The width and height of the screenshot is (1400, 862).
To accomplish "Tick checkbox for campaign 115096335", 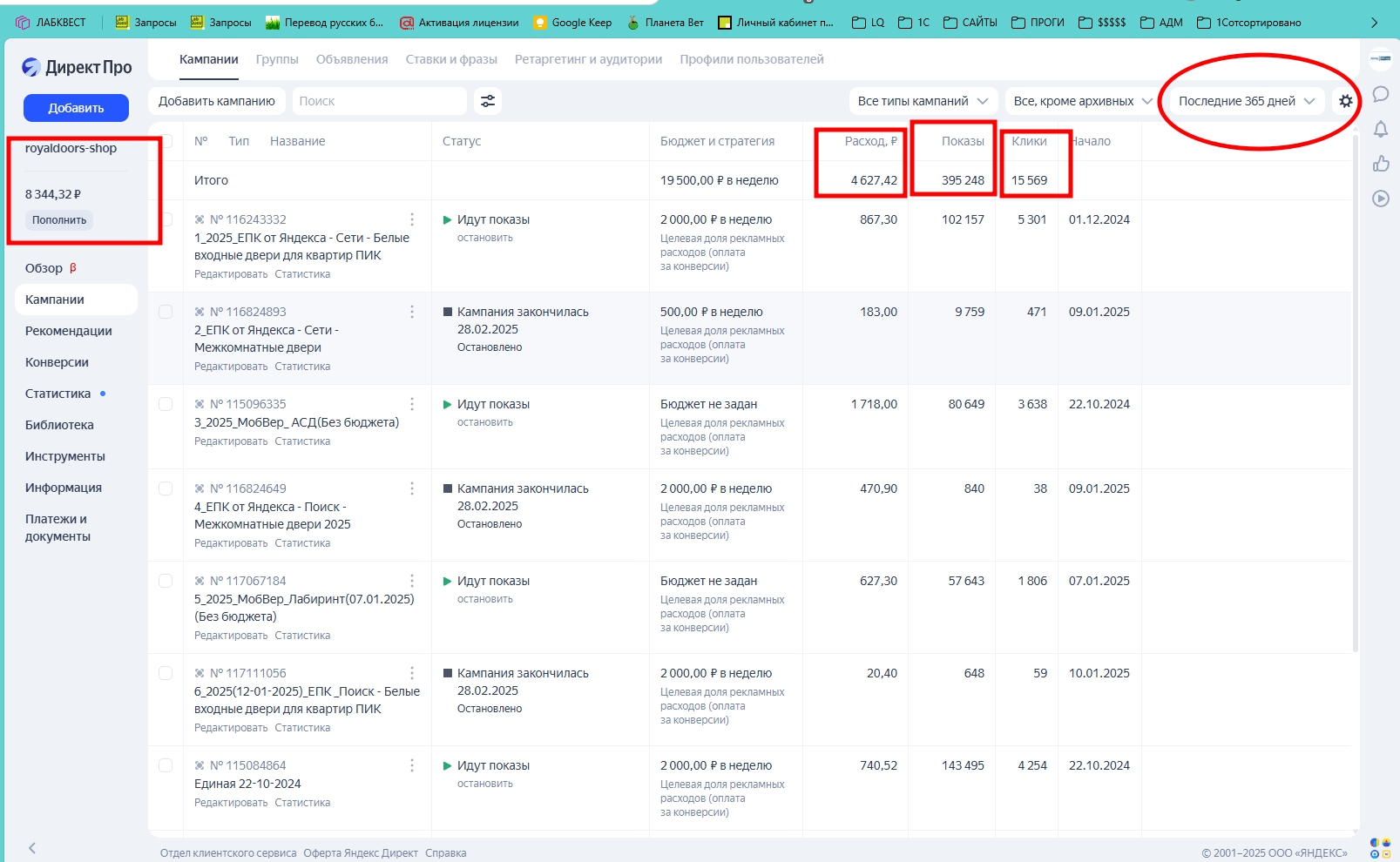I will tap(166, 404).
